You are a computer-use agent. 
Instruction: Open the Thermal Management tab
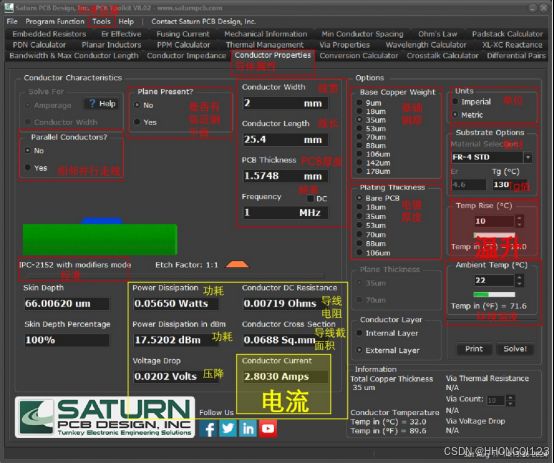pos(265,45)
